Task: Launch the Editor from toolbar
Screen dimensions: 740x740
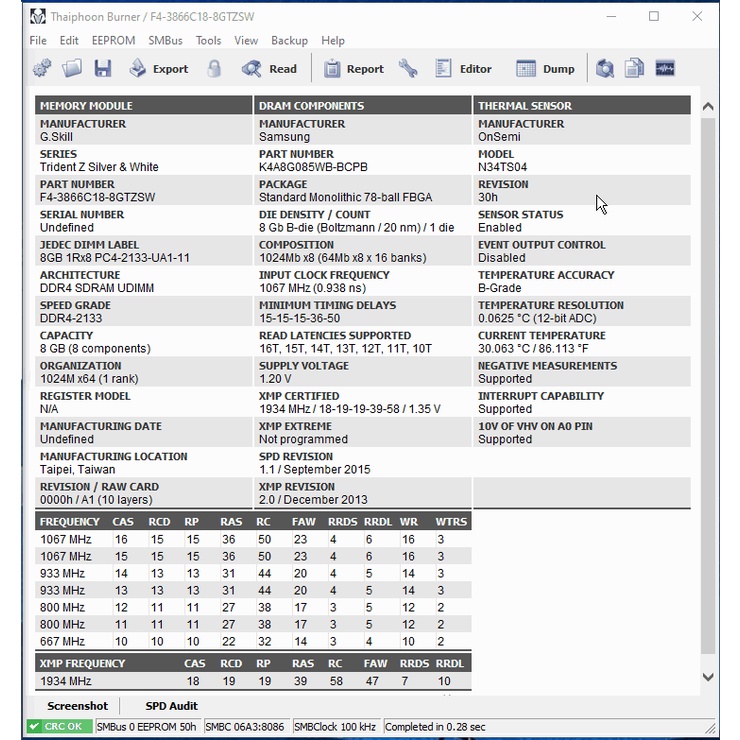Action: 464,69
